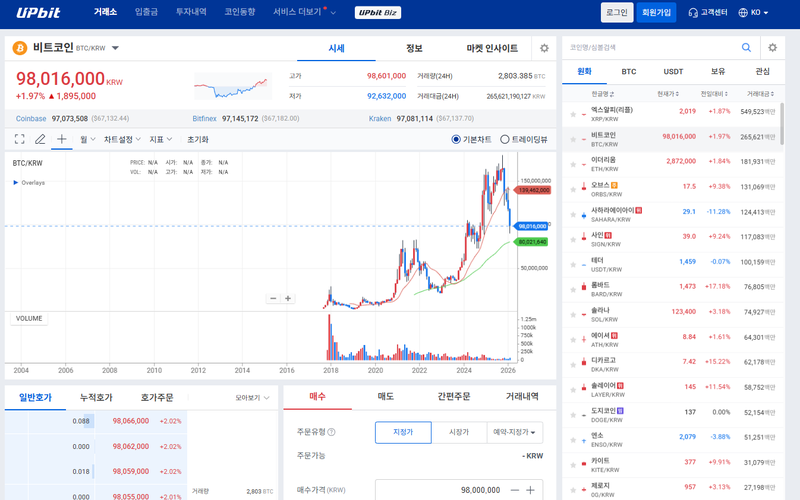The height and width of the screenshot is (500, 800).
Task: Open the 차트설정 dropdown
Action: [x=122, y=139]
